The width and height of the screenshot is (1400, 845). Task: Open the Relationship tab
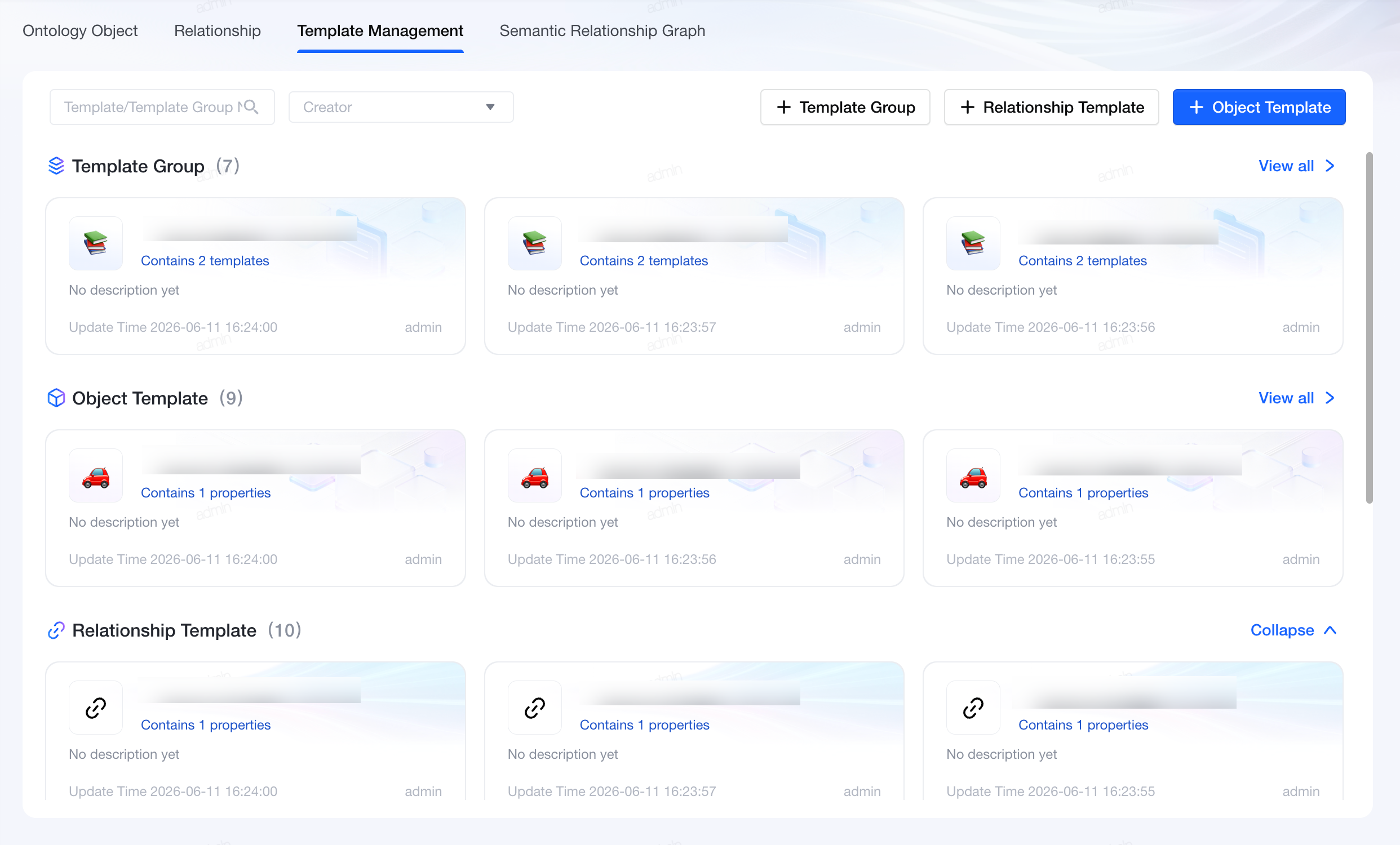[217, 30]
